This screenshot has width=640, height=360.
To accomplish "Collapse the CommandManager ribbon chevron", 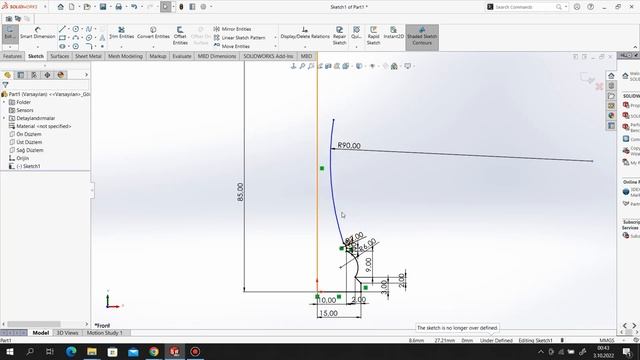I will point(635,47).
